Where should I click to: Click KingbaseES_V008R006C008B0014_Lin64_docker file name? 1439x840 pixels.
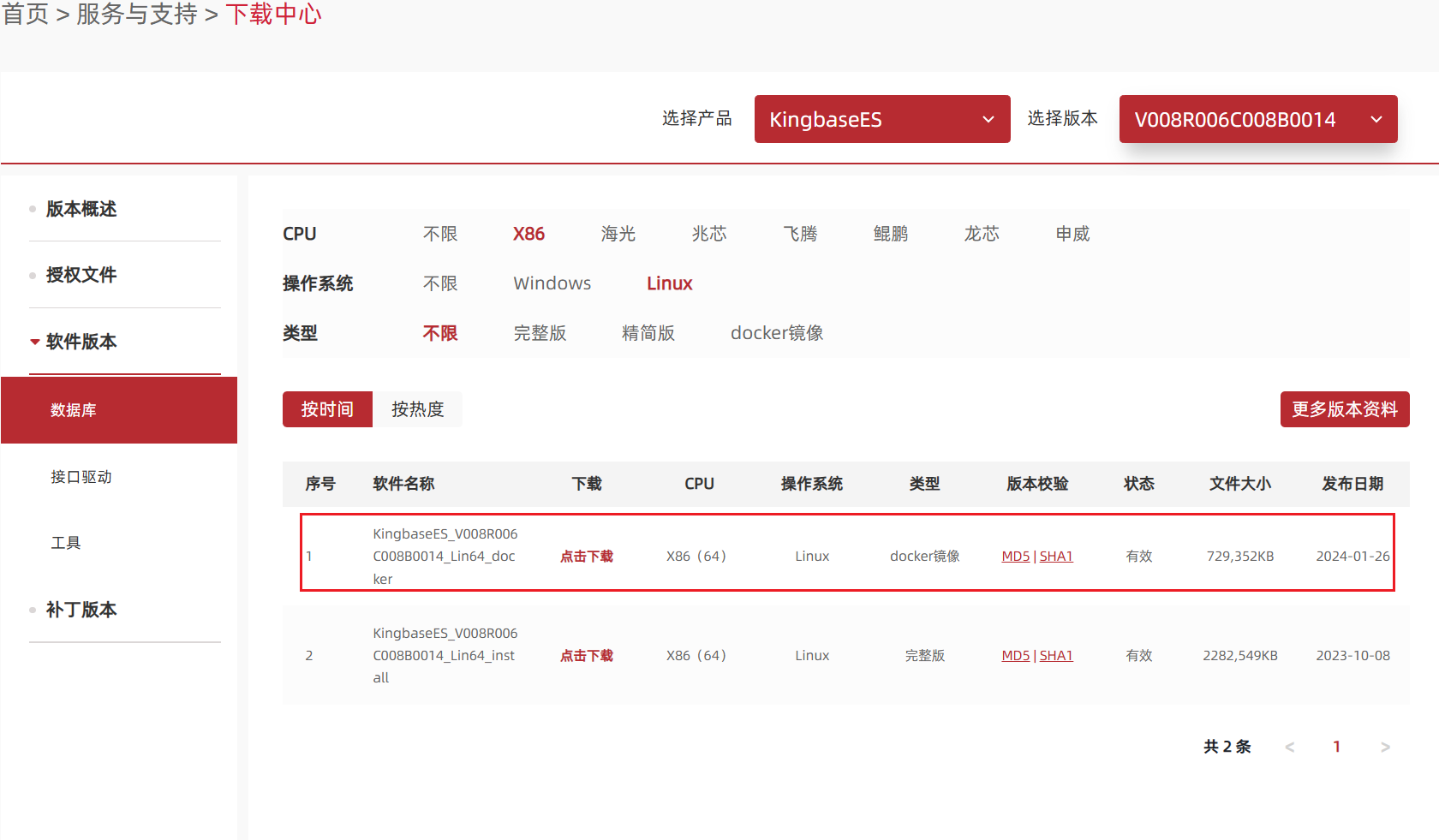point(445,557)
